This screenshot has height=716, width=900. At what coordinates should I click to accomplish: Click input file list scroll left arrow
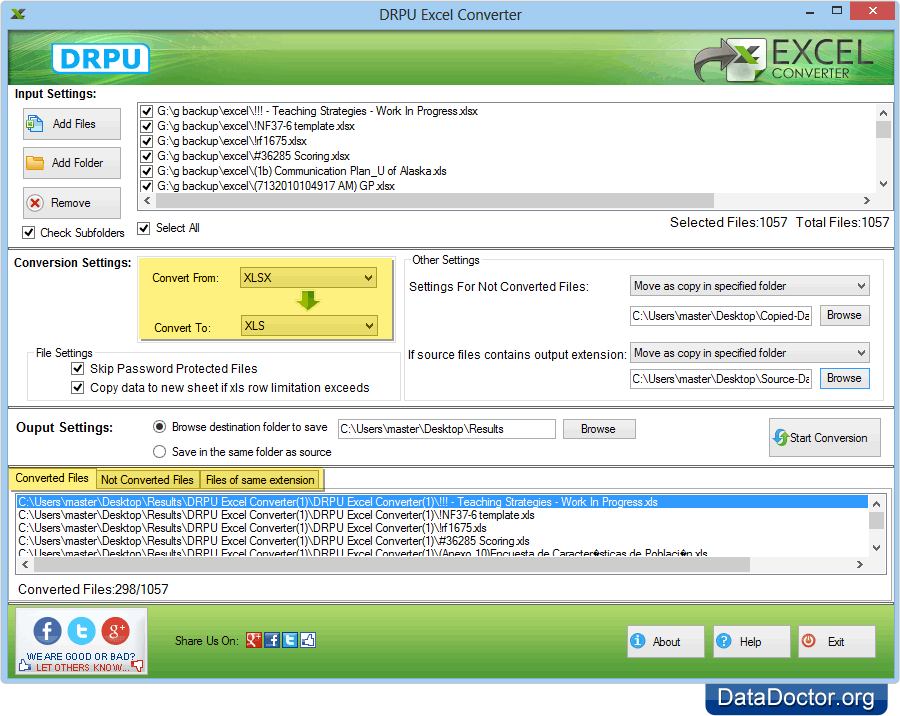148,200
